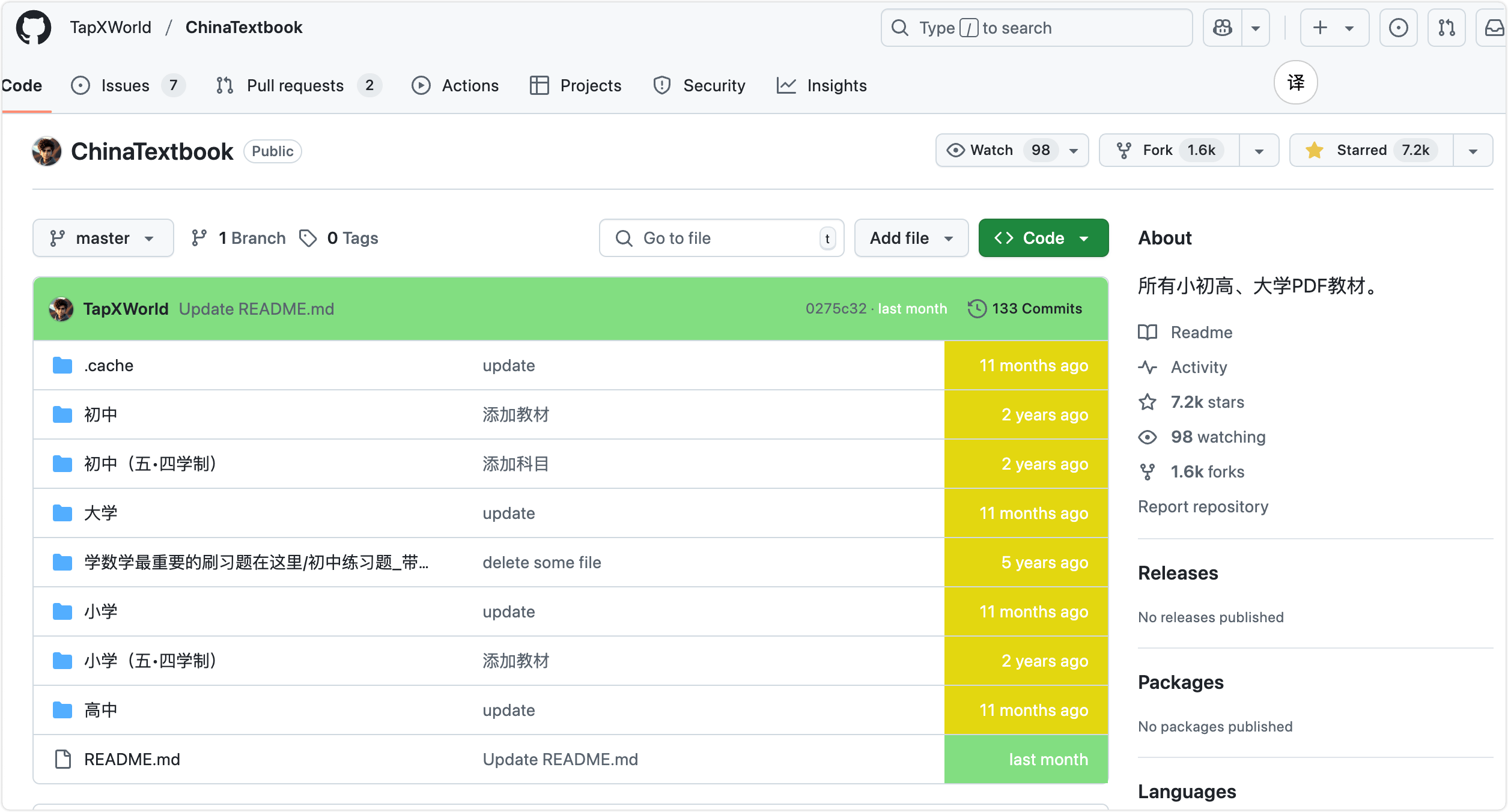Open commit hash 0275c32

click(x=836, y=309)
